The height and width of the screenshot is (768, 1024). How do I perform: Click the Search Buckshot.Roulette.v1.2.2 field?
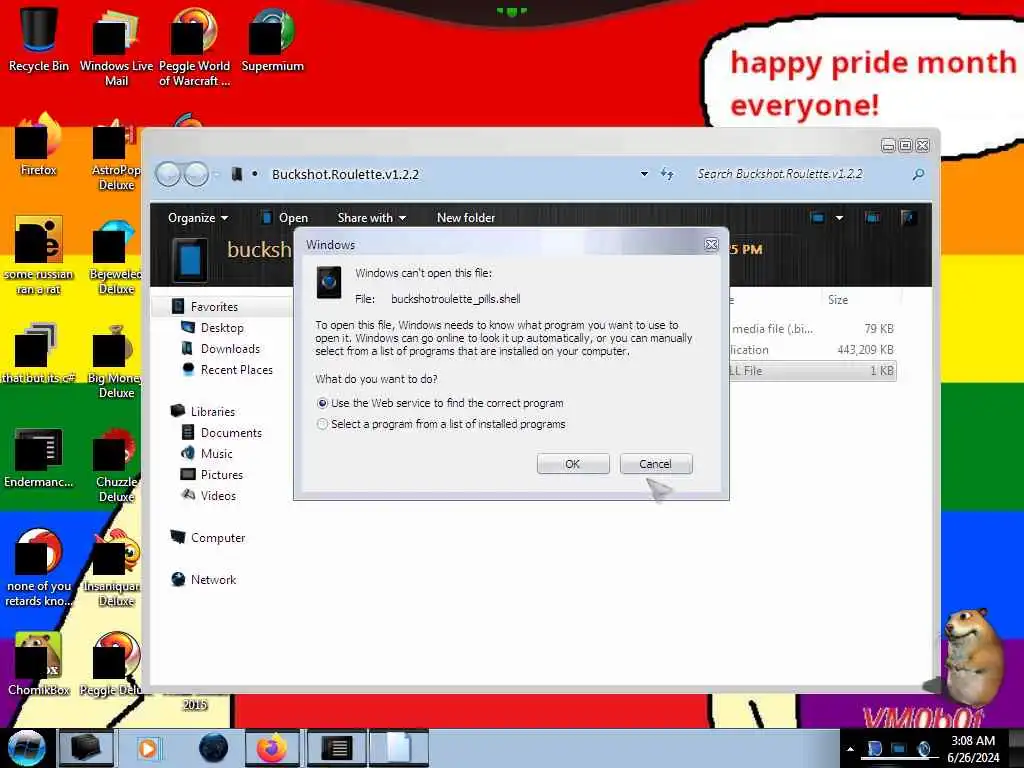point(799,174)
